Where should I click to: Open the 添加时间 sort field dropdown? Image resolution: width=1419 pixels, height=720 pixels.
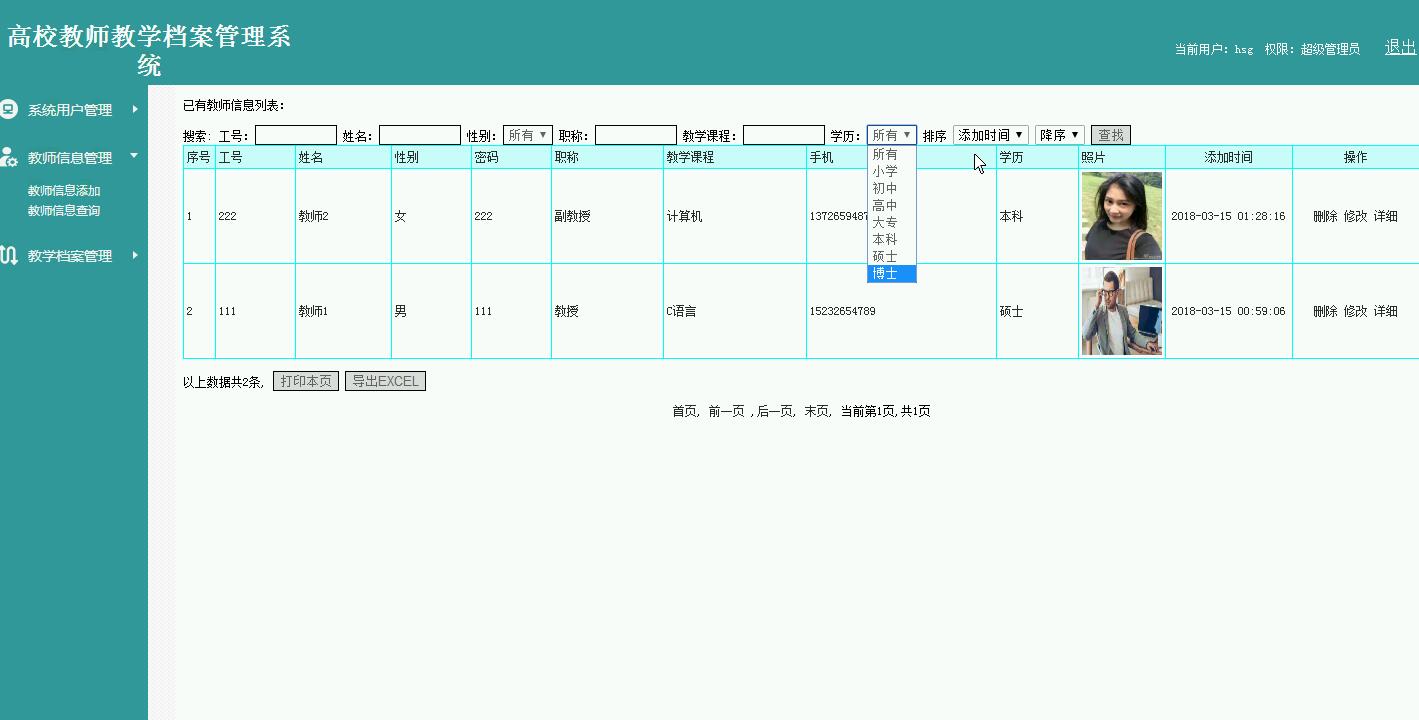991,135
